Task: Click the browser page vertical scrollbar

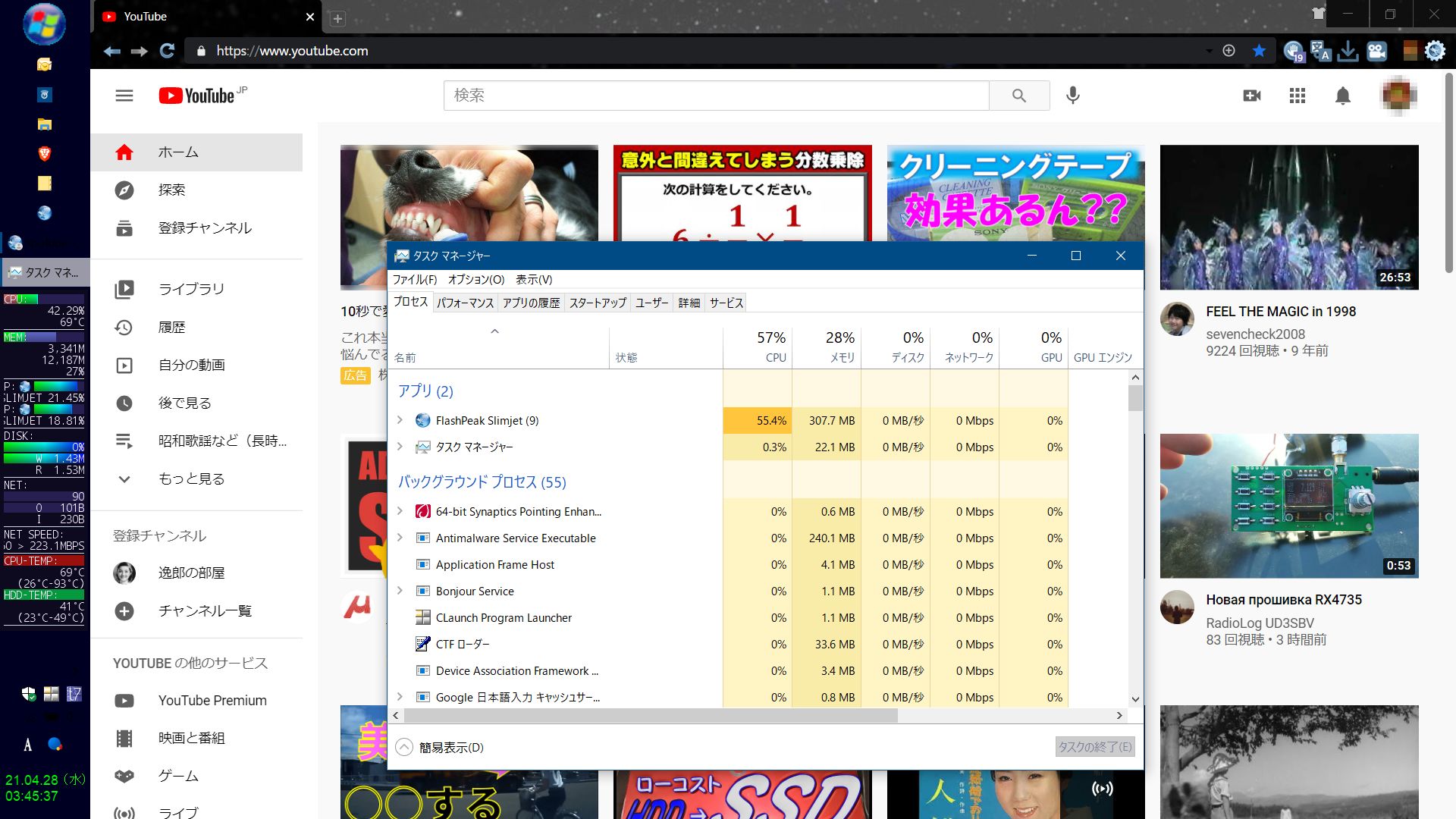Action: pos(1449,173)
